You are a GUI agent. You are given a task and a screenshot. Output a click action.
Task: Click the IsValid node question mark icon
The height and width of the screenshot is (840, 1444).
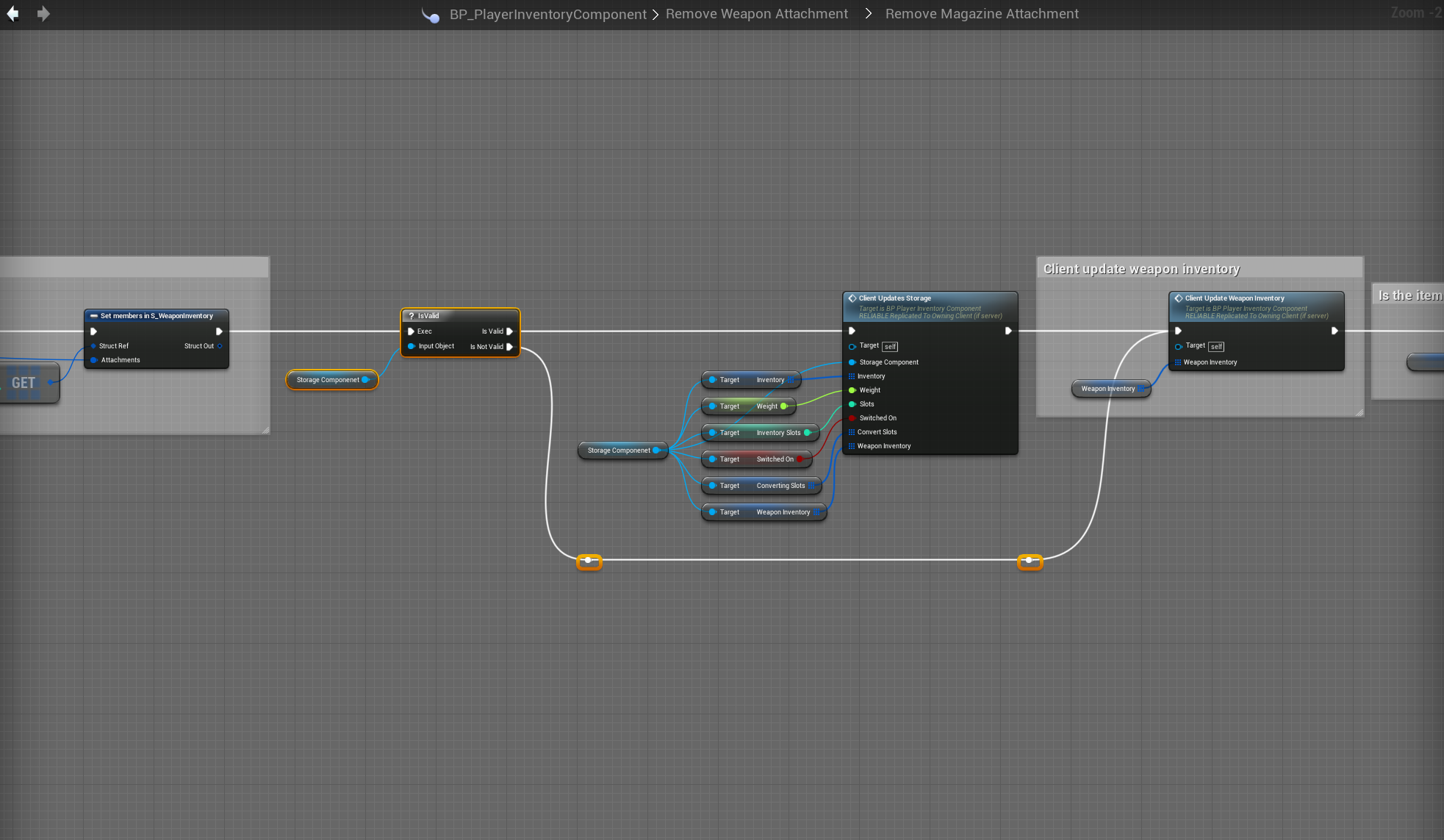pyautogui.click(x=412, y=316)
